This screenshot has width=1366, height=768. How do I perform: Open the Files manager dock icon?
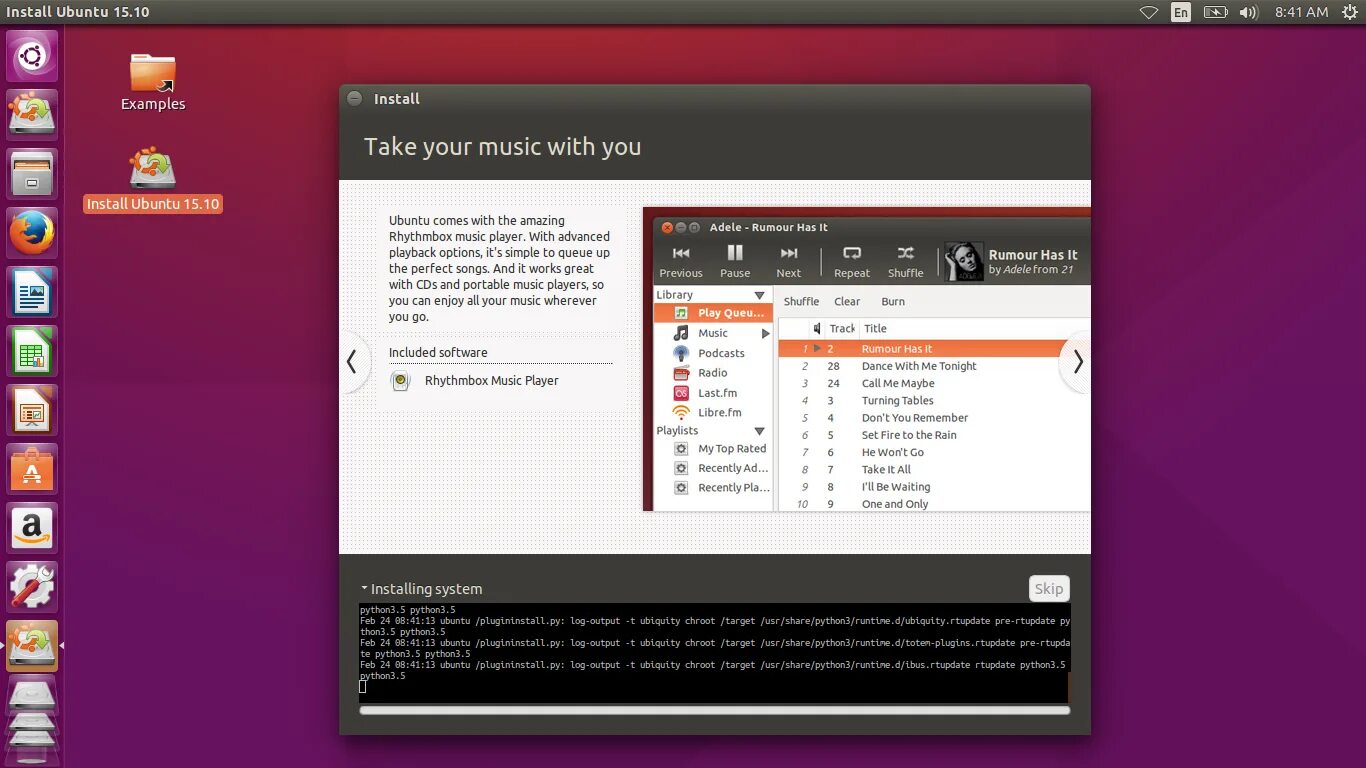pos(32,174)
